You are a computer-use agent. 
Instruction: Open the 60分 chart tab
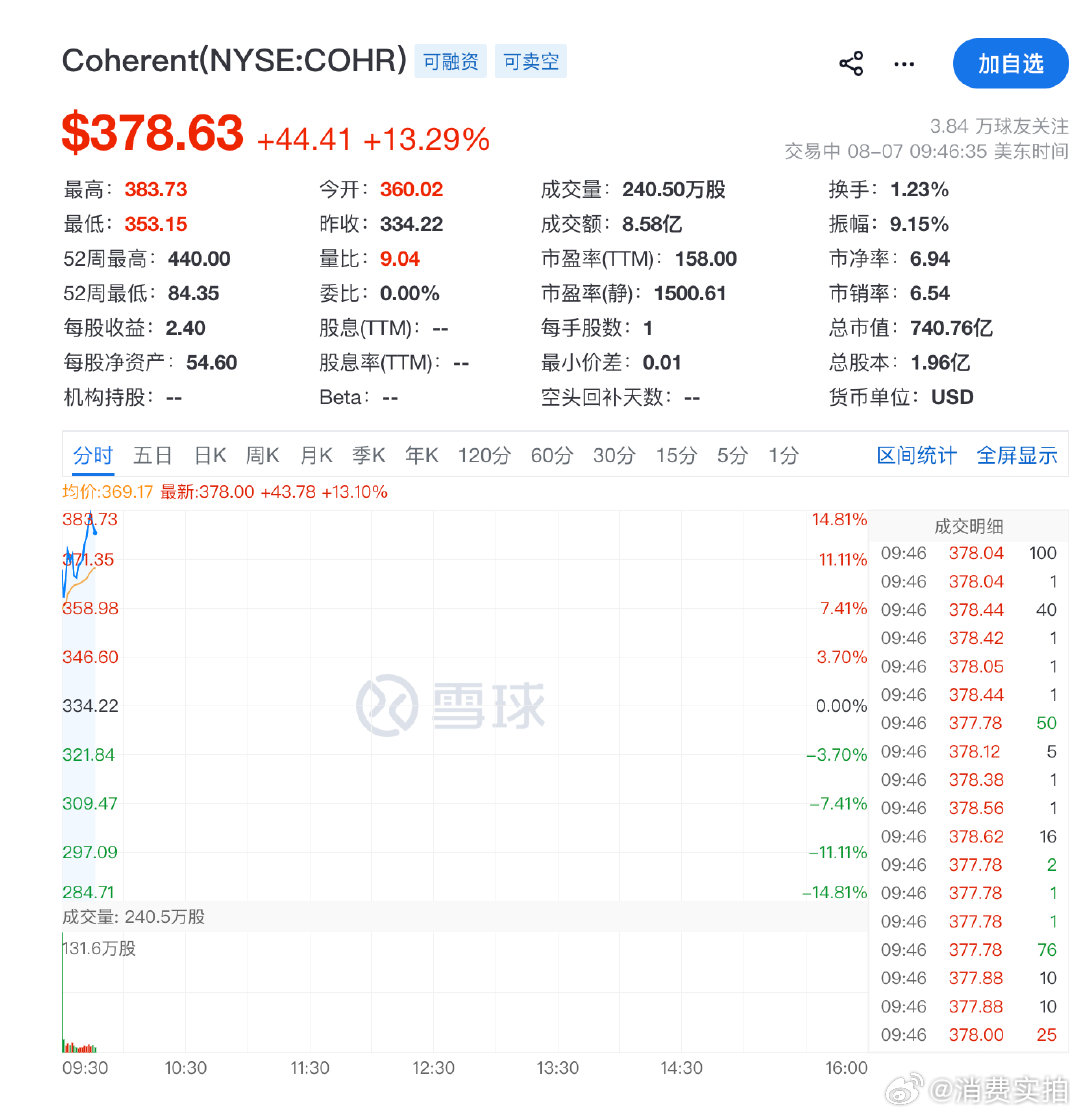coord(552,456)
